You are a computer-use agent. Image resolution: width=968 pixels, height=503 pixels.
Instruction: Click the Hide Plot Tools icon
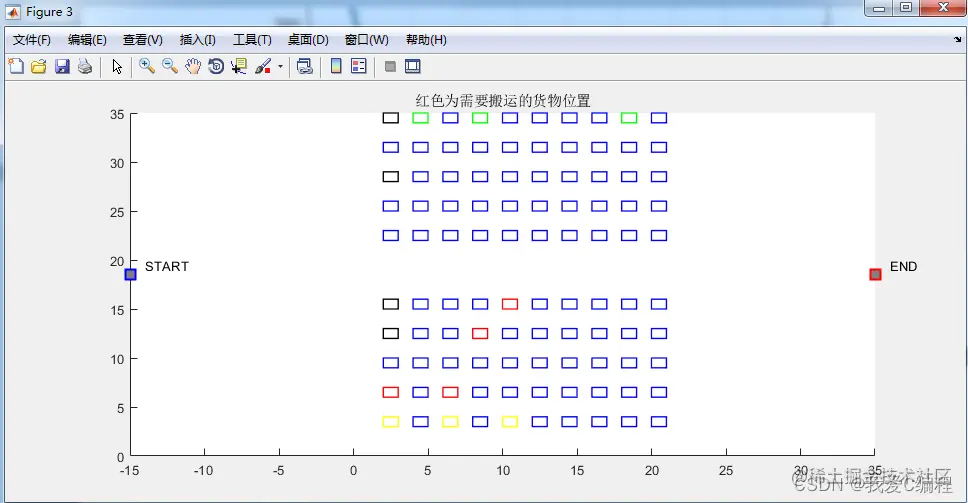point(390,66)
